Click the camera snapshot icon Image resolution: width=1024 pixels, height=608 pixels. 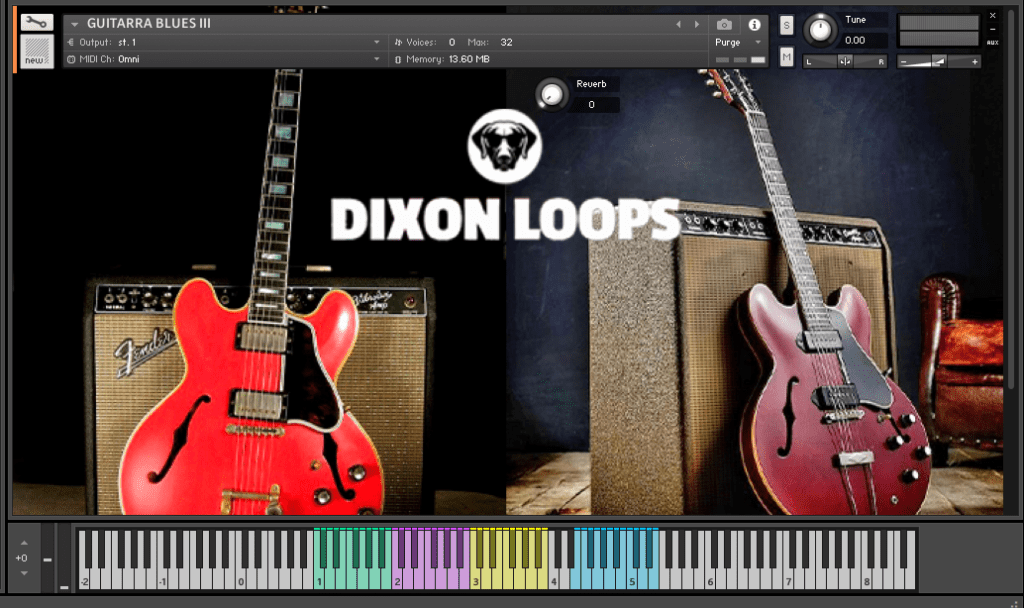(724, 24)
